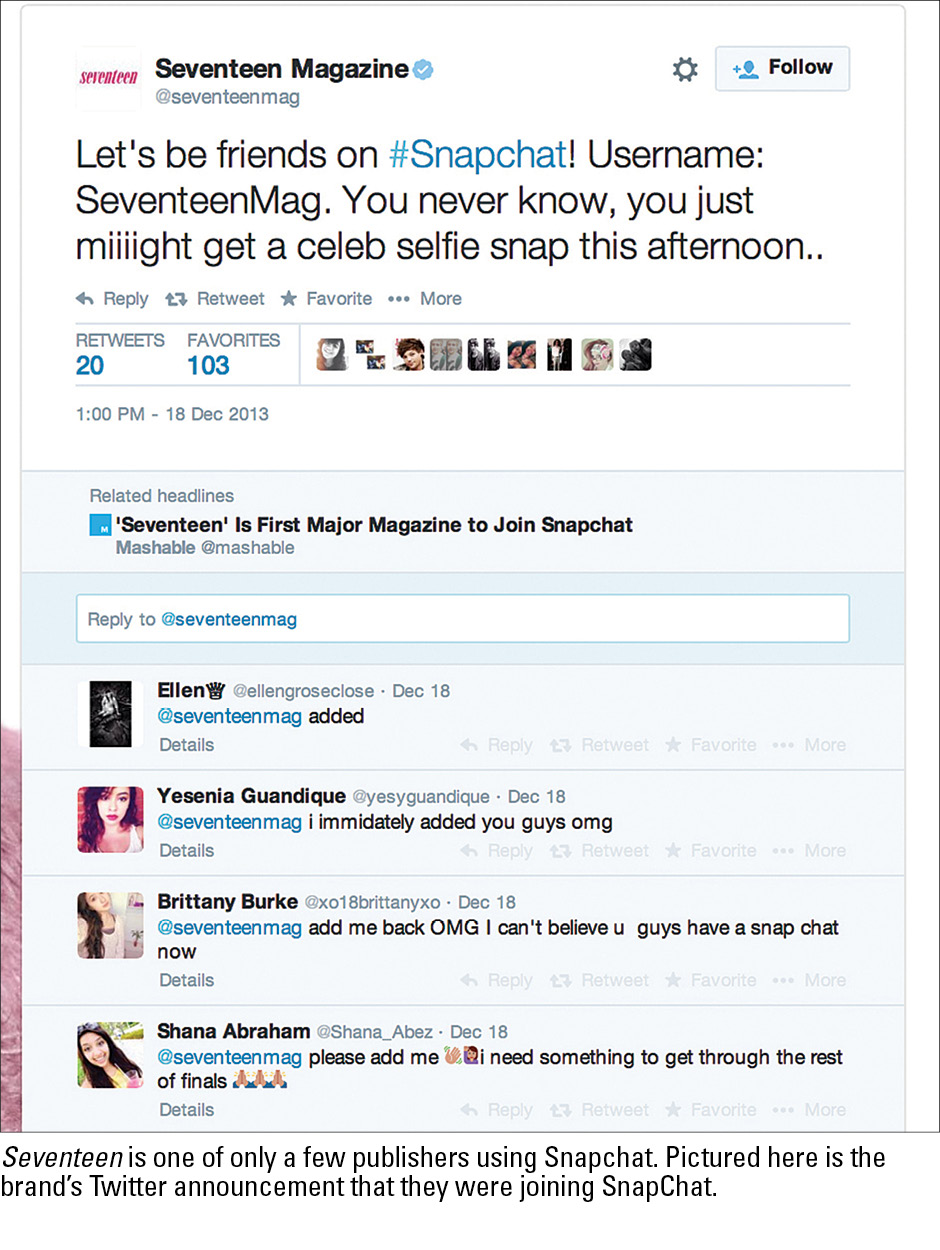Favorite the main Snapchat announcement tweet
This screenshot has height=1250, width=940.
pos(326,299)
